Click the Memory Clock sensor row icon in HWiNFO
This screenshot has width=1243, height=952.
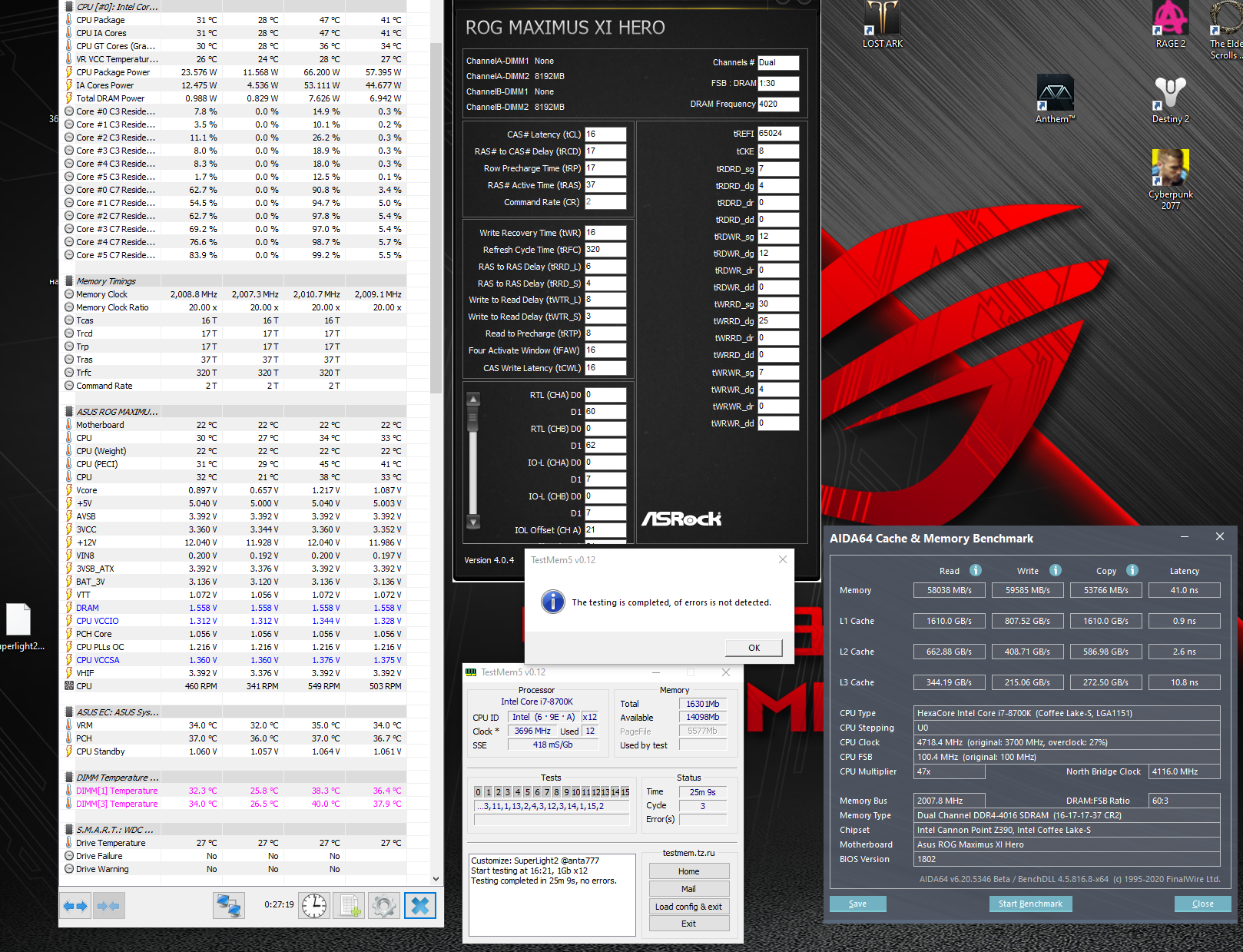(x=69, y=294)
